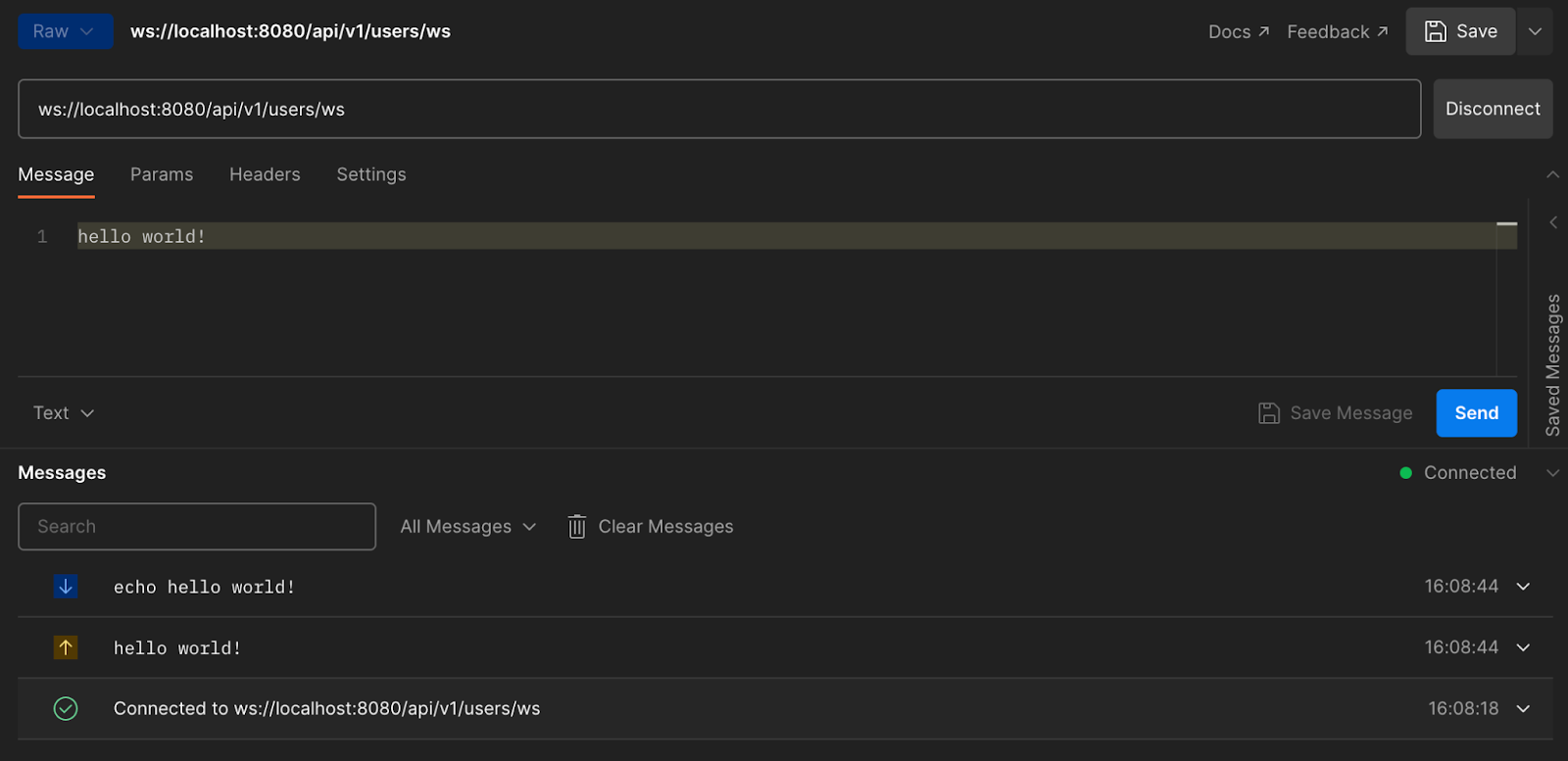This screenshot has height=761, width=1568.
Task: Click the incoming arrow icon for echo message
Action: point(66,587)
